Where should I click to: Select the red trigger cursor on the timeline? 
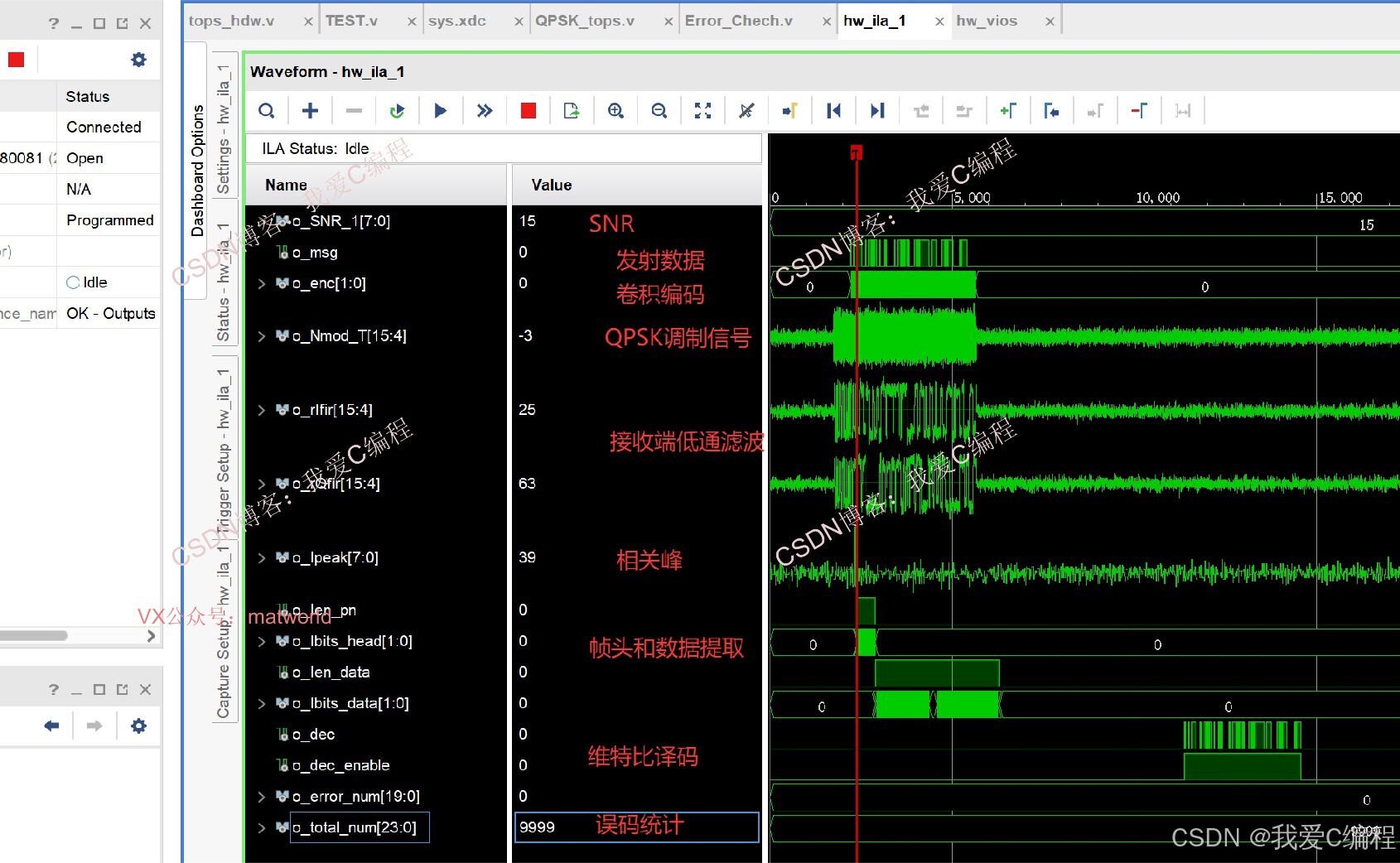(856, 152)
